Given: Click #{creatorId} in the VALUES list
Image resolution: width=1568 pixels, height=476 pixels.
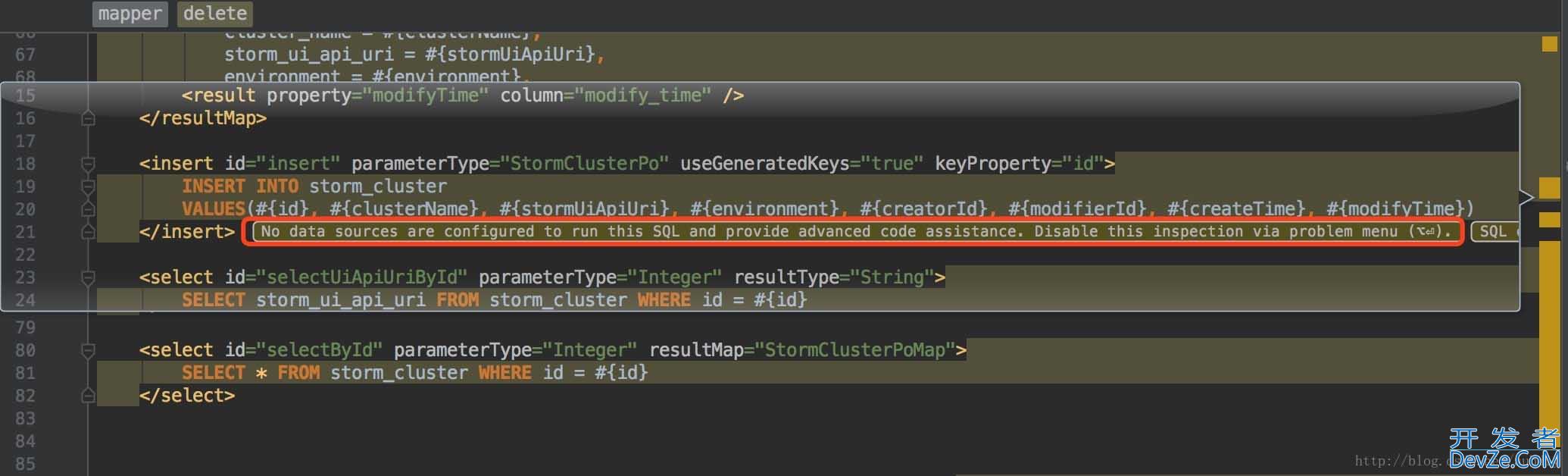Looking at the screenshot, I should click(924, 209).
